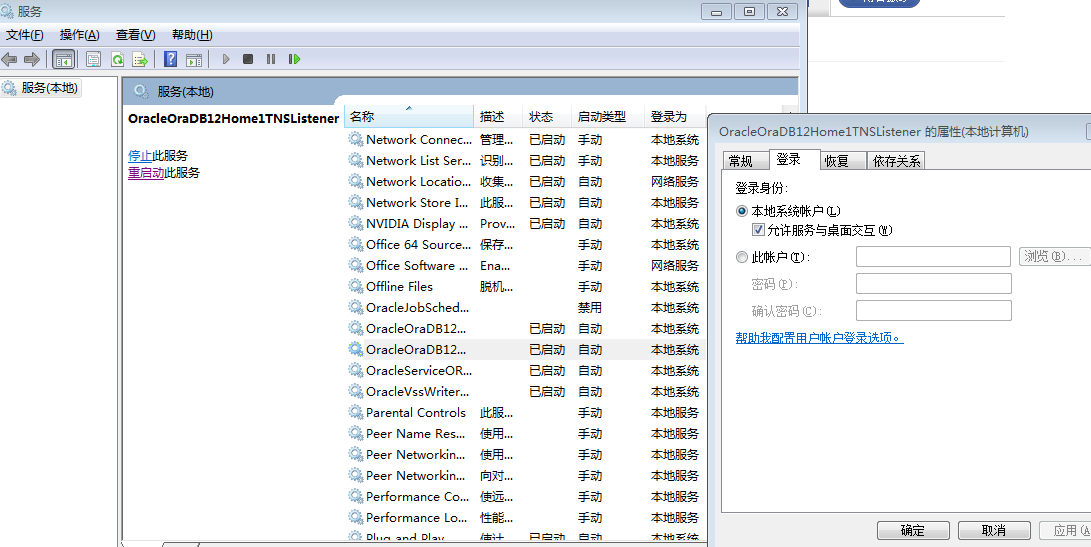1091x547 pixels.
Task: Click 网络服务 in the Office Software row
Action: 674,266
